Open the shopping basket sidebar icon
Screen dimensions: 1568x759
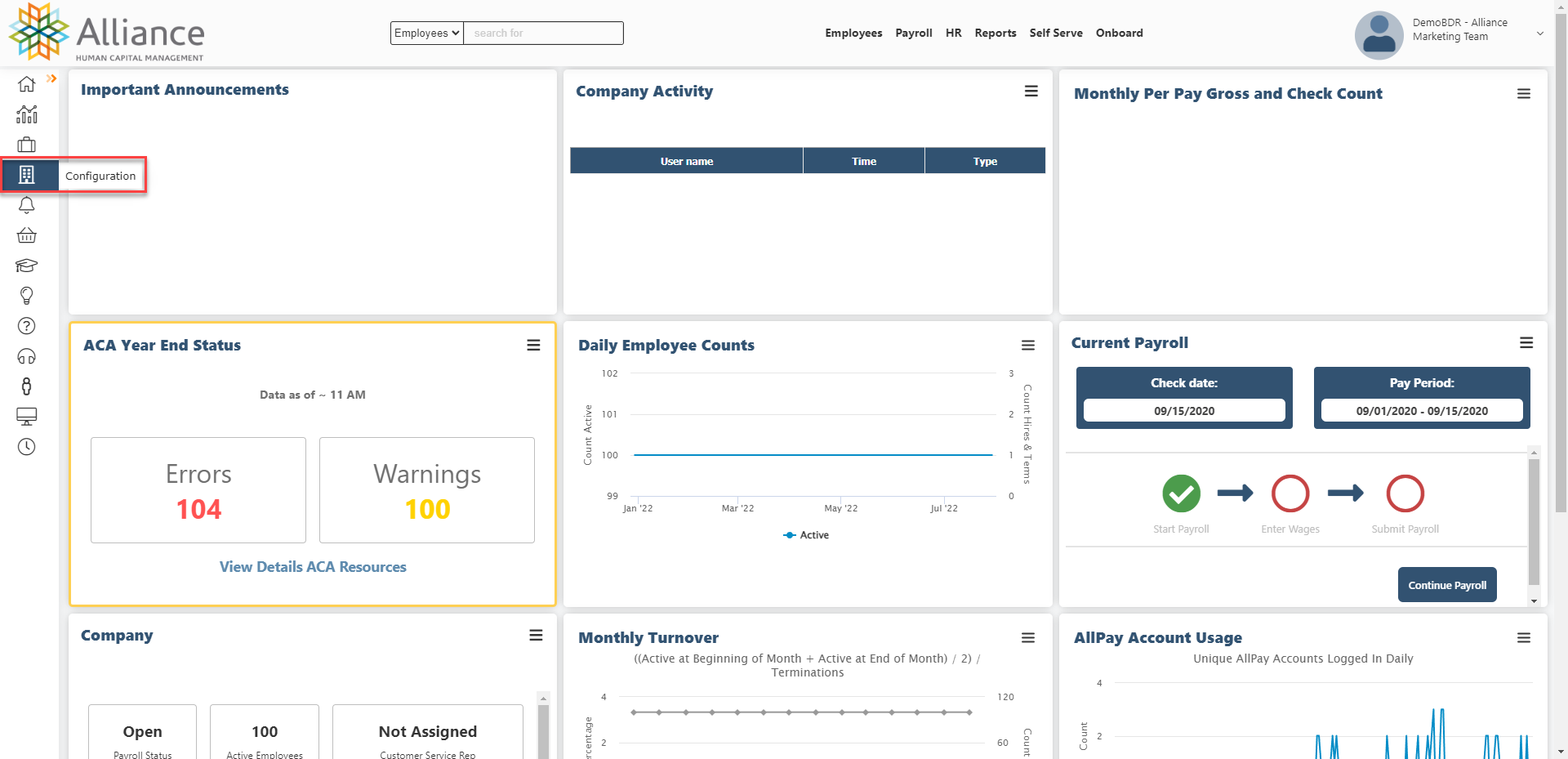point(27,235)
